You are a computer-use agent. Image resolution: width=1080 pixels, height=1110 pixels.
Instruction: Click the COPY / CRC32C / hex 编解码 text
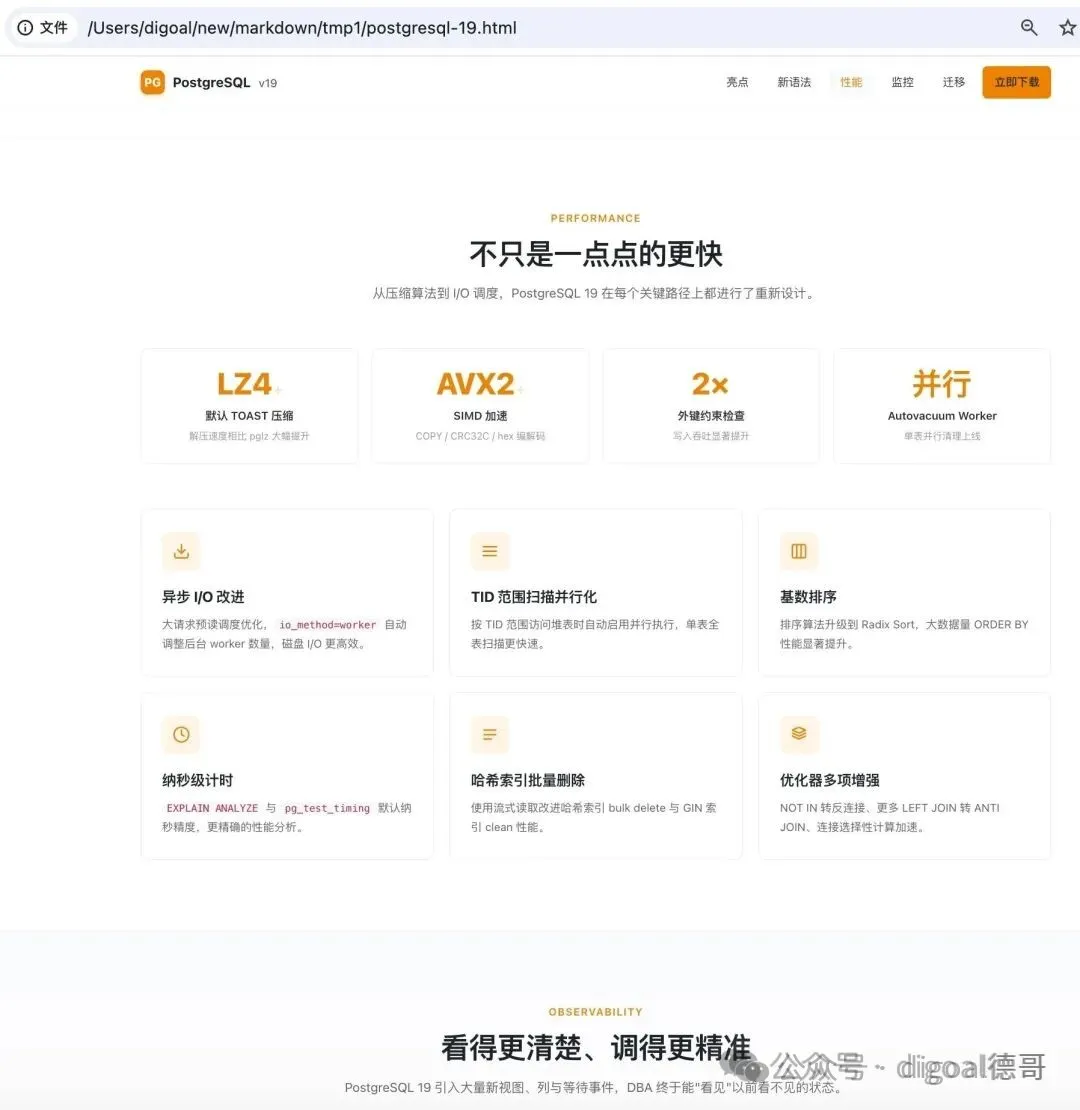480,436
